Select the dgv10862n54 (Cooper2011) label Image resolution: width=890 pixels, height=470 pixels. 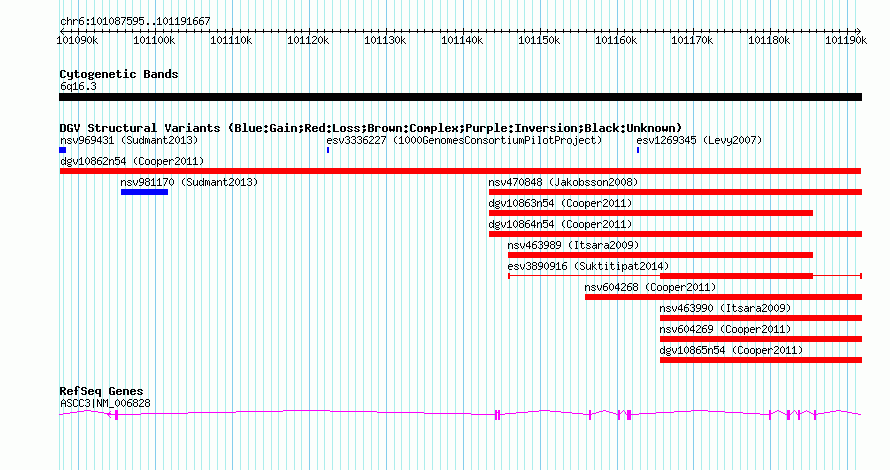point(132,161)
